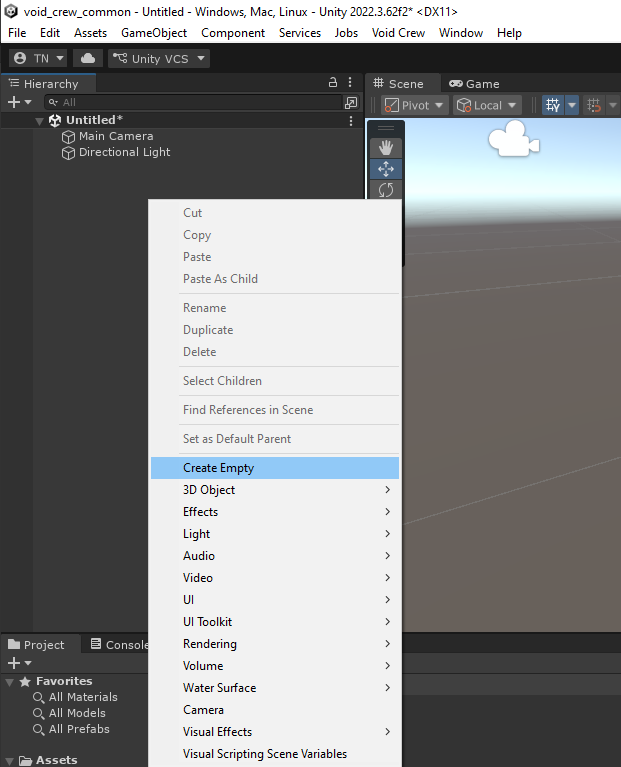Viewport: 621px width, 767px height.
Task: Expand the Volume submenu
Action: [x=275, y=666]
